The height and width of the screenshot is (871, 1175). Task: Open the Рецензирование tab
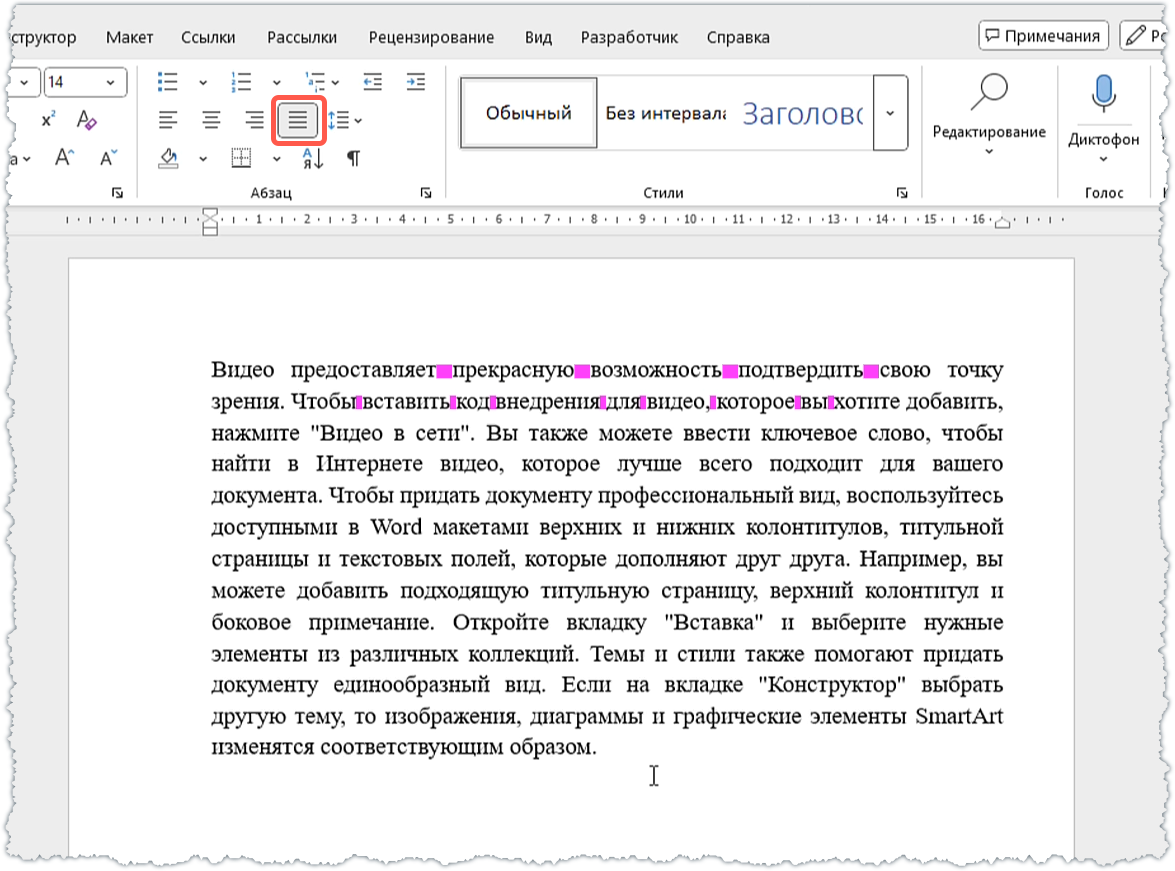431,37
